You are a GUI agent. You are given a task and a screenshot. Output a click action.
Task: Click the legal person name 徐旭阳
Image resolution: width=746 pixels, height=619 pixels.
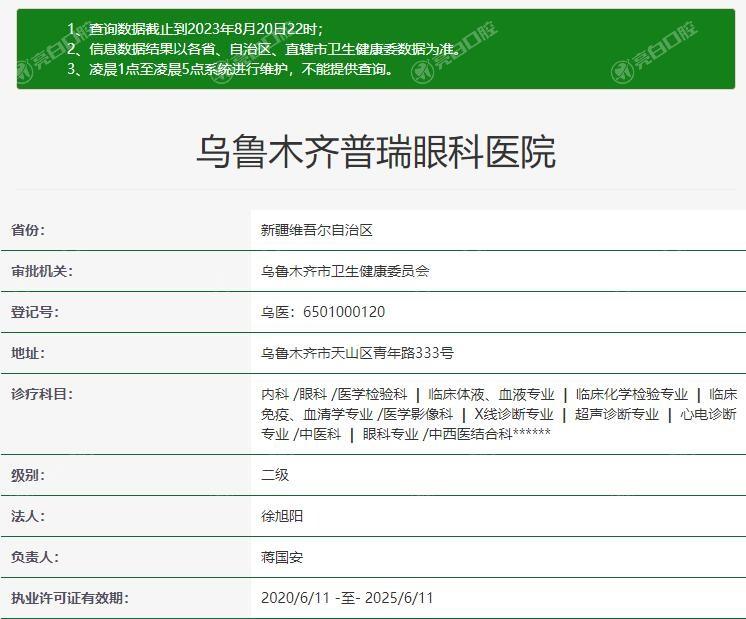(x=282, y=516)
